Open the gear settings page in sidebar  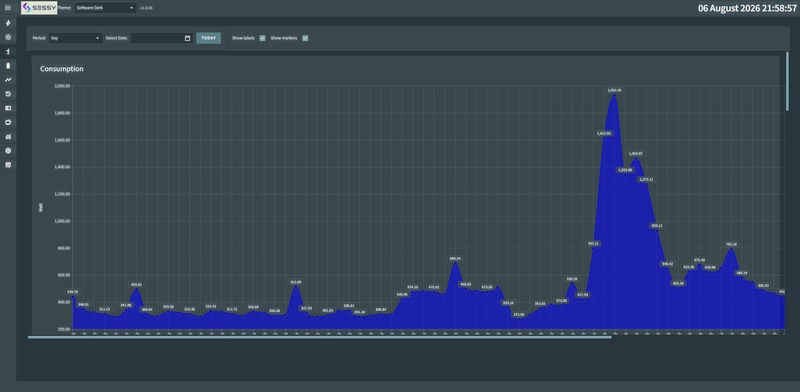(8, 151)
